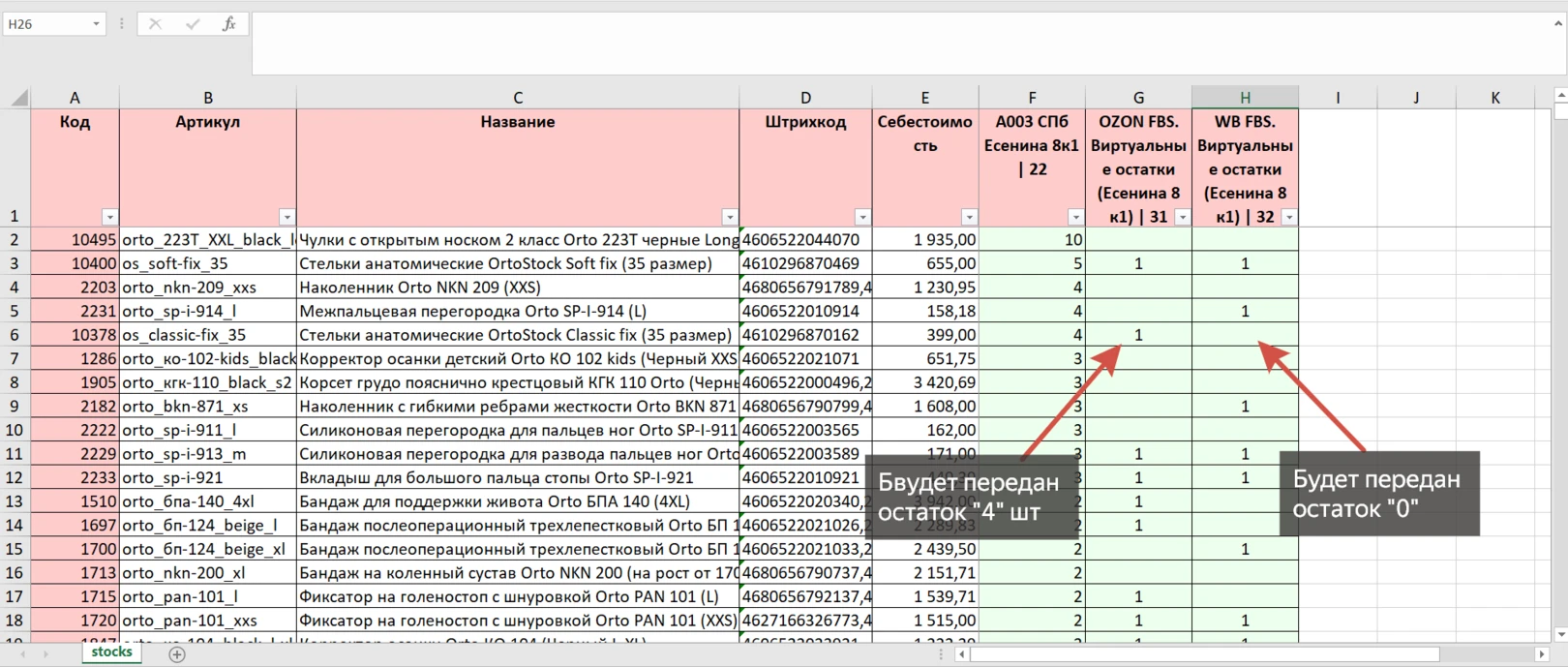Open filter dropdown for Себестоимость column

(969, 217)
